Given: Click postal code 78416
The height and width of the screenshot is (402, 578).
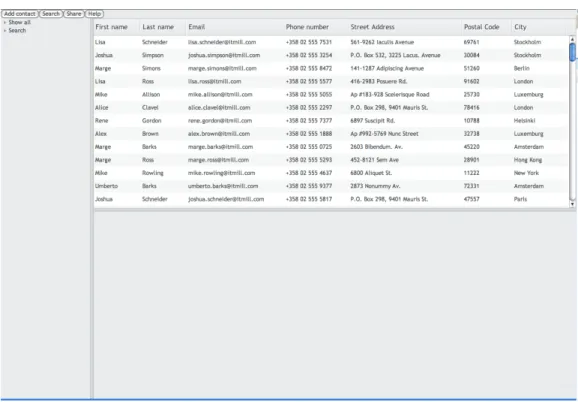Looking at the screenshot, I should point(471,108).
